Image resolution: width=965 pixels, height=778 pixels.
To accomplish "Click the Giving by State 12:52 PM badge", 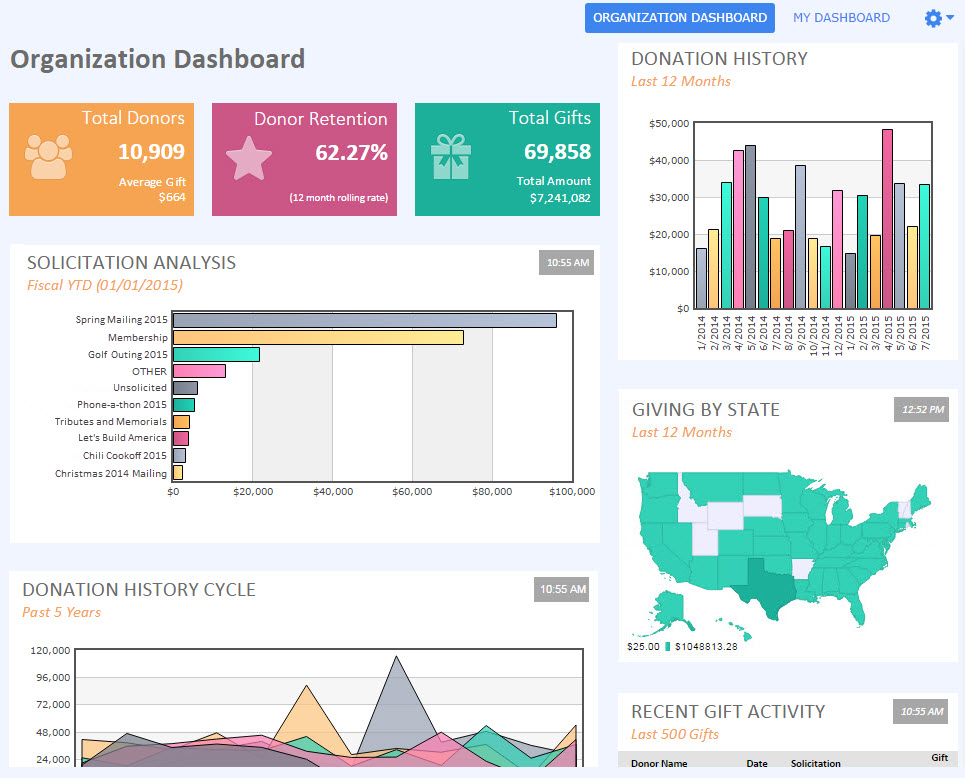I will point(919,410).
